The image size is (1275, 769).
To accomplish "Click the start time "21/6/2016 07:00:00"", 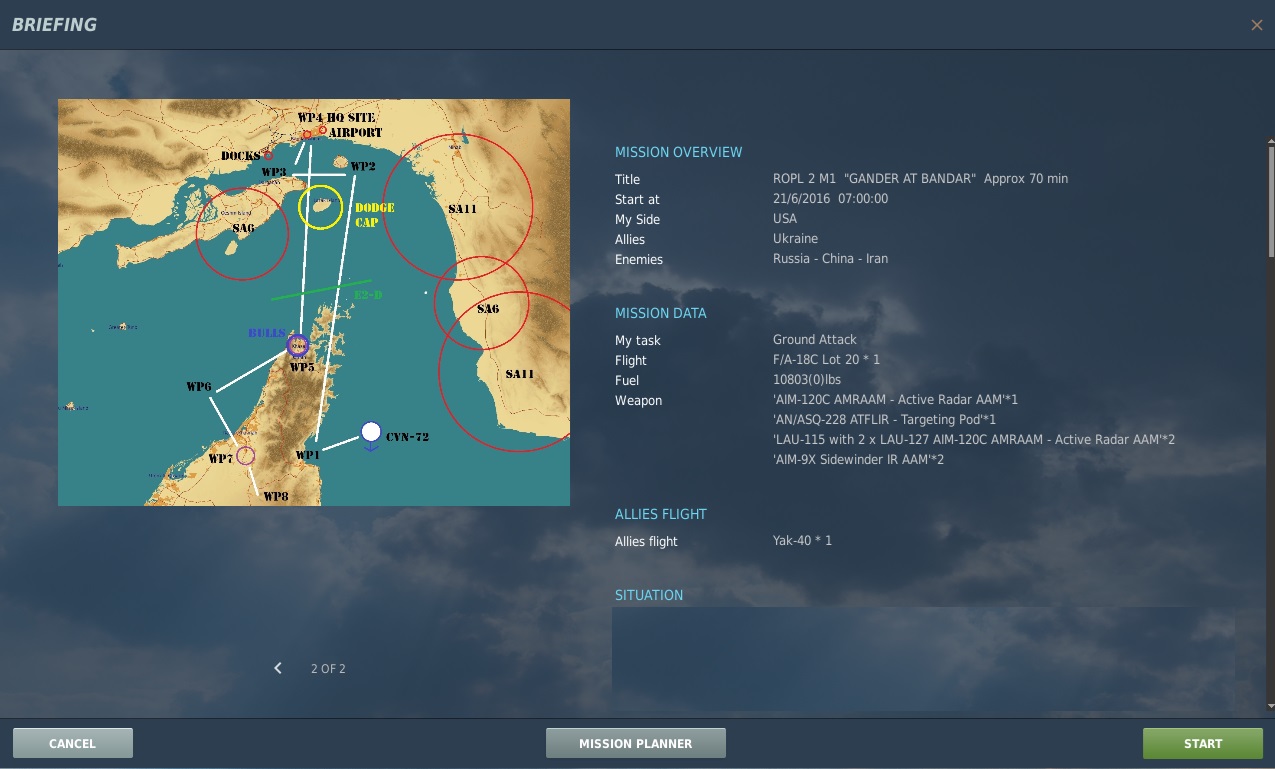I will (831, 199).
